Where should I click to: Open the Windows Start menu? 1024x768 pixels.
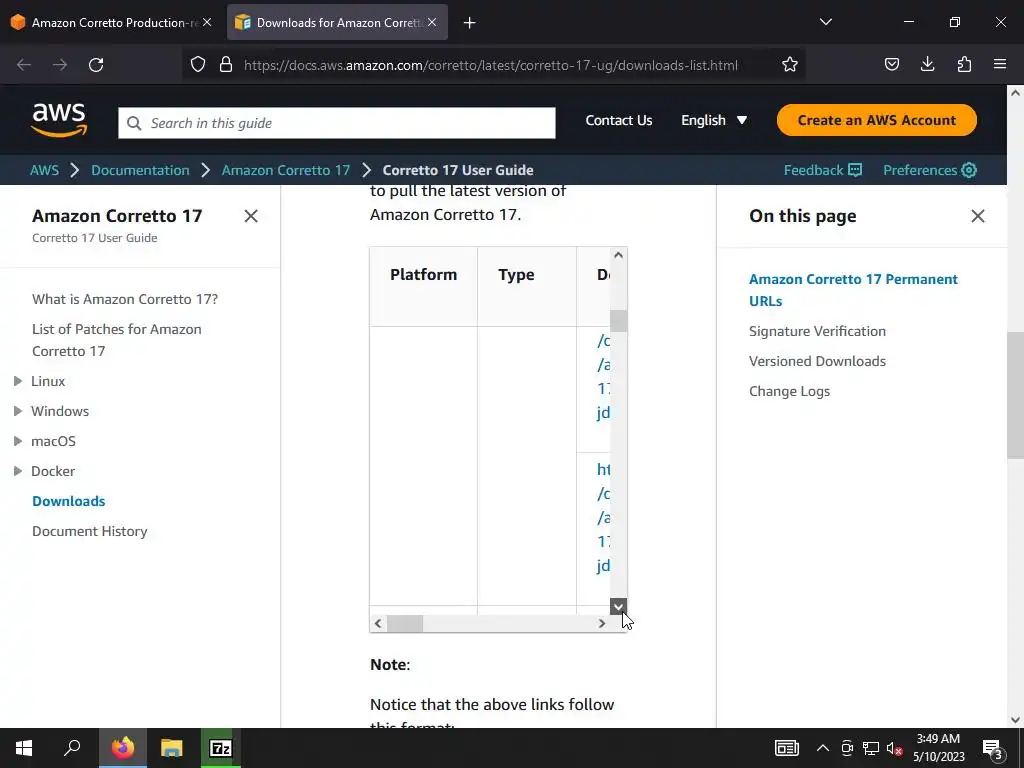[x=24, y=748]
